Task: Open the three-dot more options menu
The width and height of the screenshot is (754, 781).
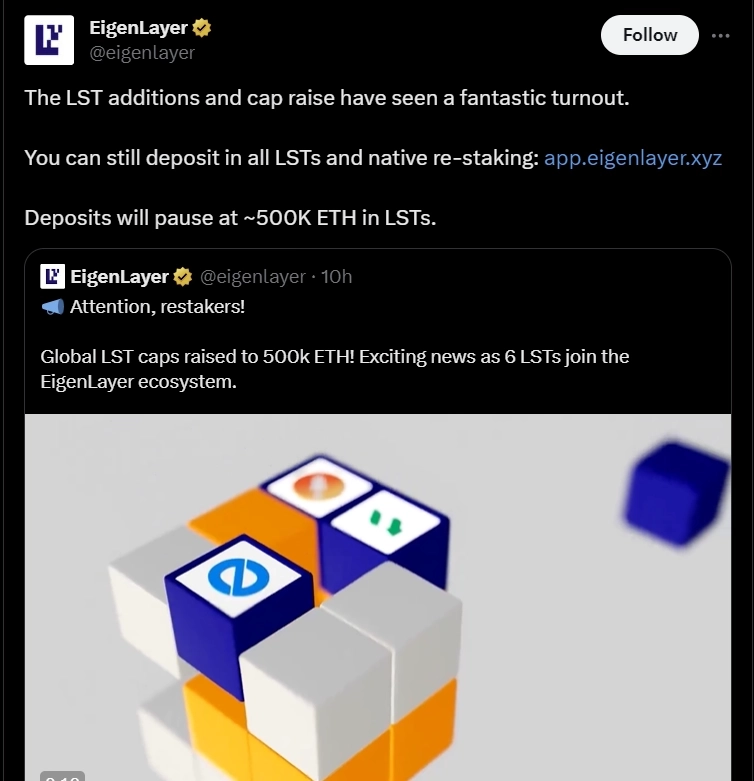Action: (720, 35)
